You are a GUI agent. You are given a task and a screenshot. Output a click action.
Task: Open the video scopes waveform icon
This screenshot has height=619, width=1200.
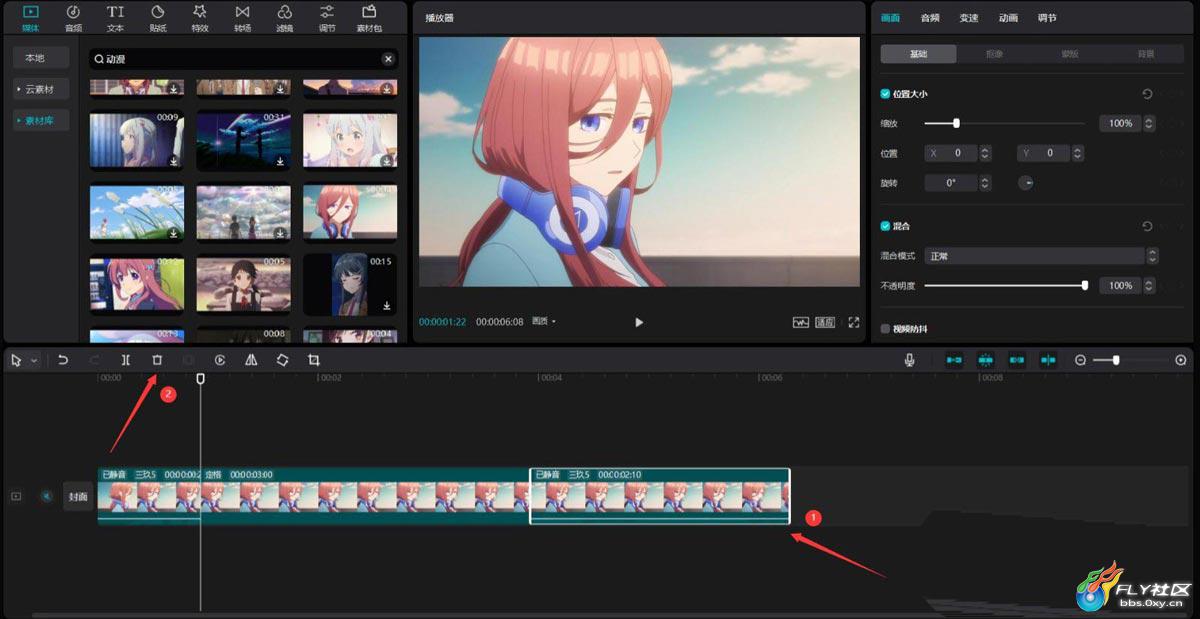pos(801,322)
